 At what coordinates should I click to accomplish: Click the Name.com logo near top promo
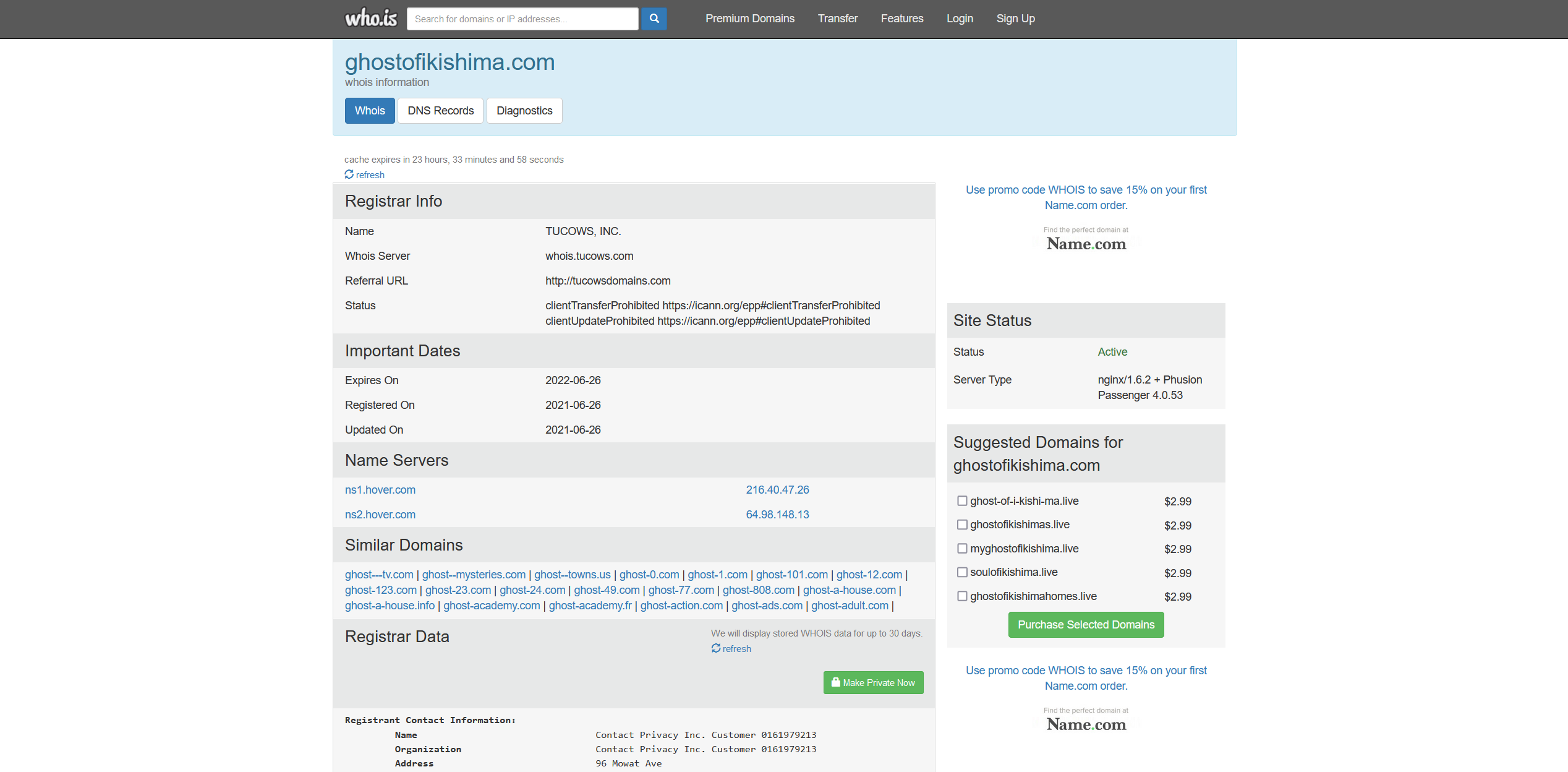tap(1086, 244)
